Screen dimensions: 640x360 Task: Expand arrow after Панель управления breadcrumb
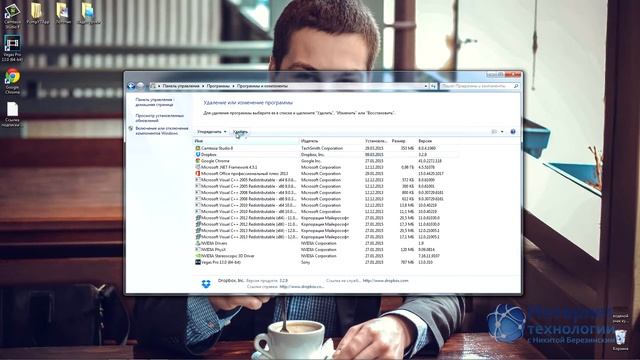pos(203,86)
